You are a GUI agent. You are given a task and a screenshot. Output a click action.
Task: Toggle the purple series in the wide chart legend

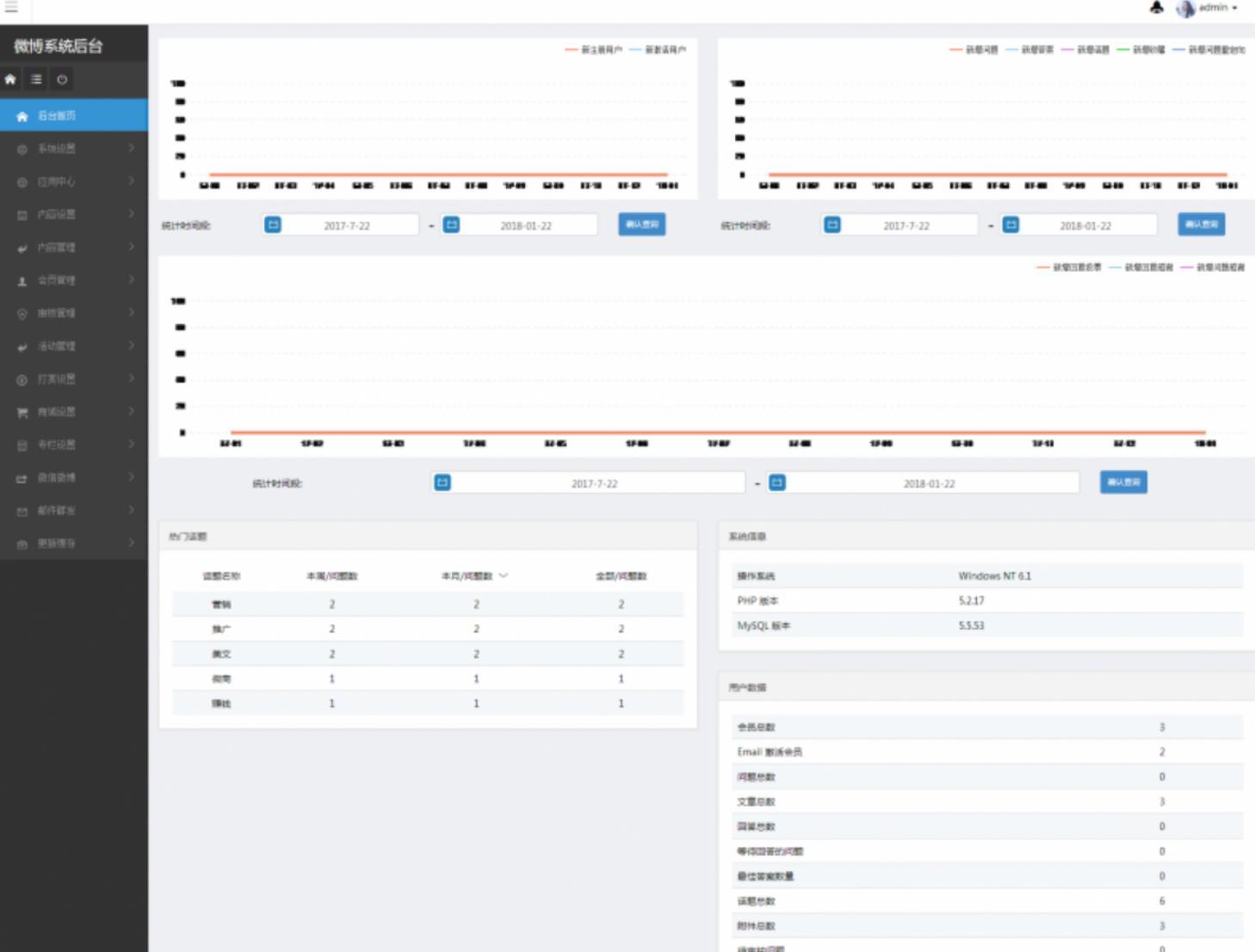(1213, 268)
